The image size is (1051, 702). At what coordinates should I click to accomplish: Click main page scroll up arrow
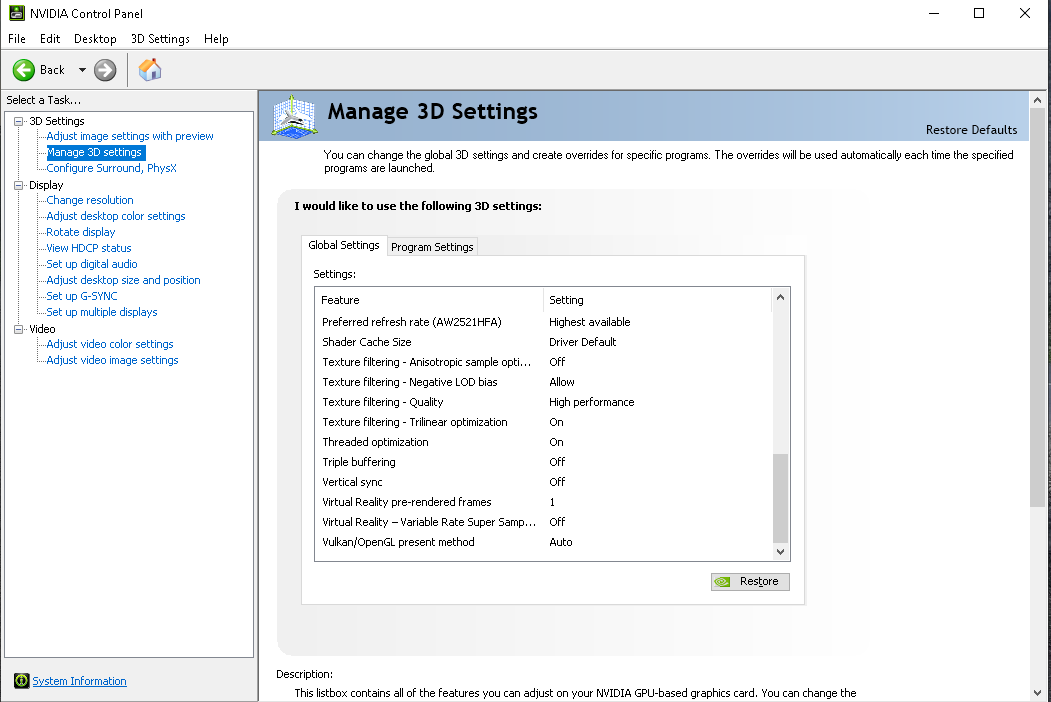[x=1037, y=101]
